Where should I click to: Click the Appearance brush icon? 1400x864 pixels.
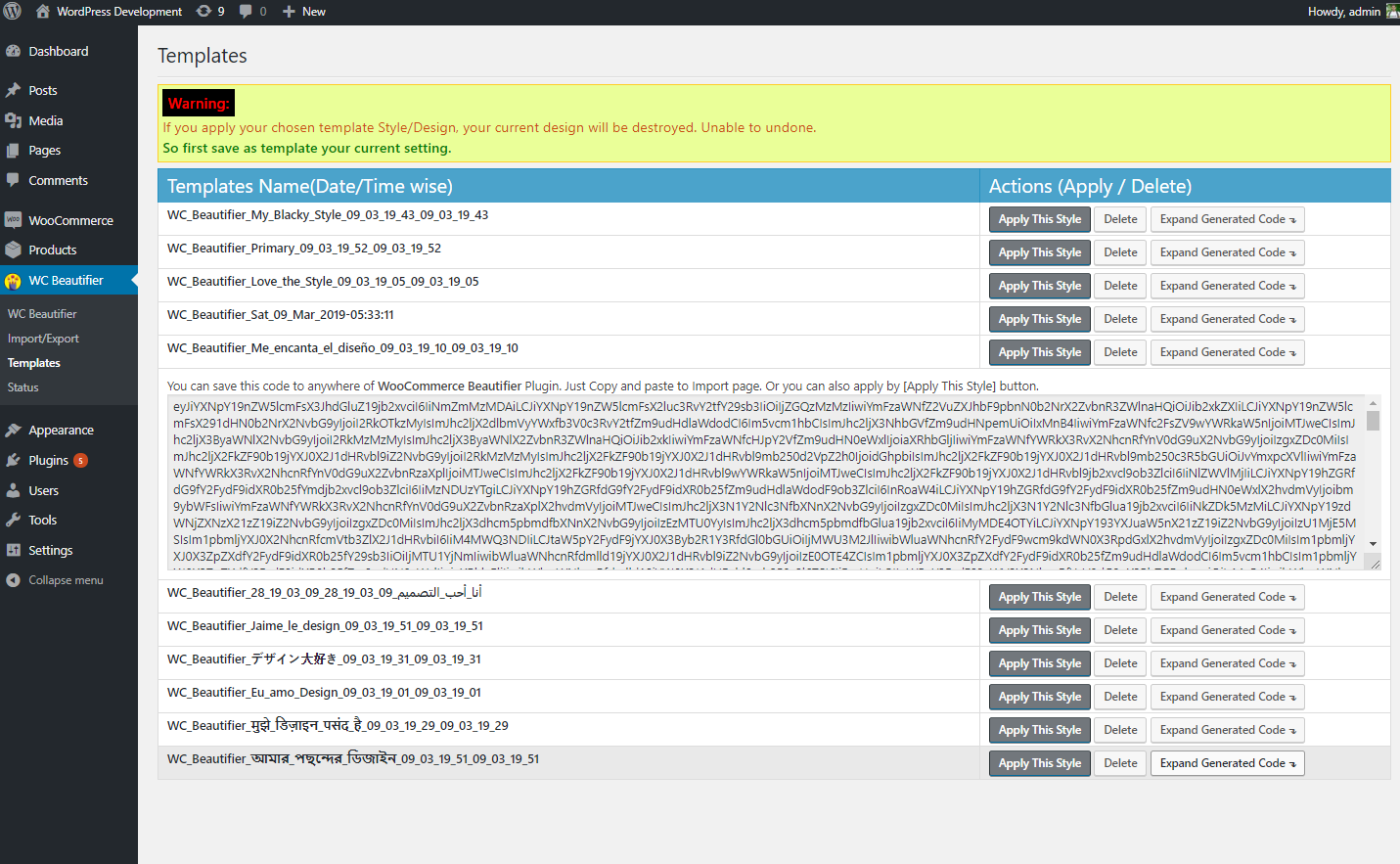[13, 431]
